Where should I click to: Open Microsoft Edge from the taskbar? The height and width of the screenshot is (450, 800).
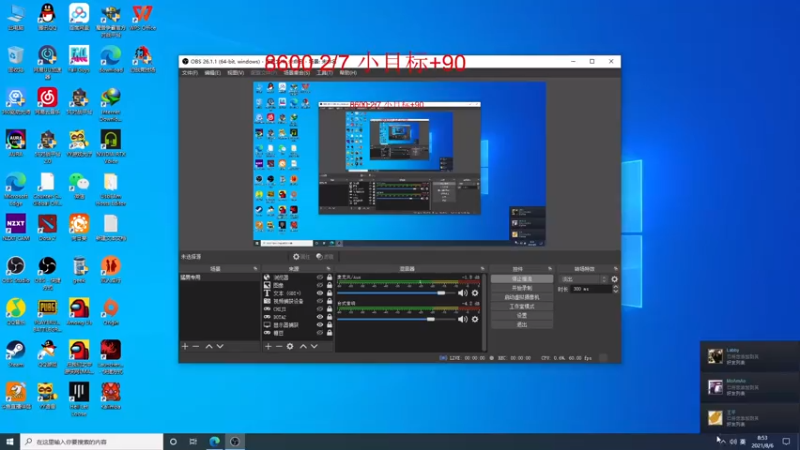(x=214, y=441)
